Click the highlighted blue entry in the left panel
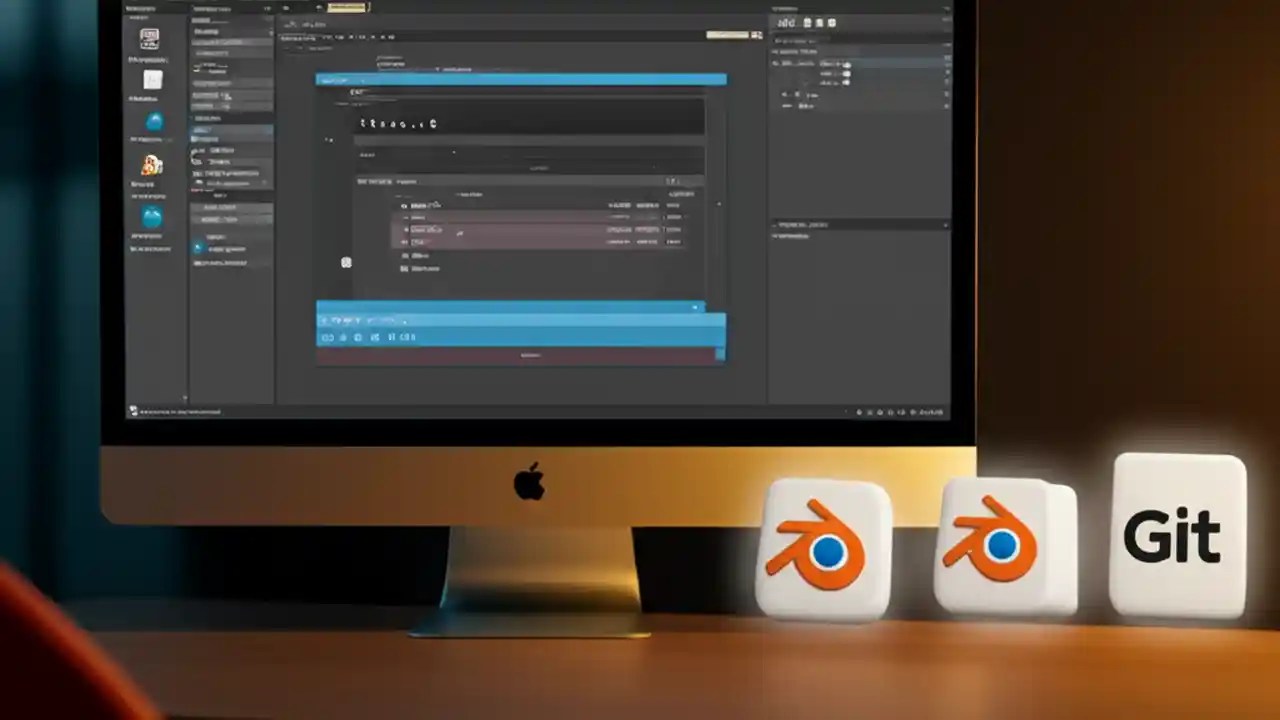This screenshot has height=720, width=1280. 231,130
